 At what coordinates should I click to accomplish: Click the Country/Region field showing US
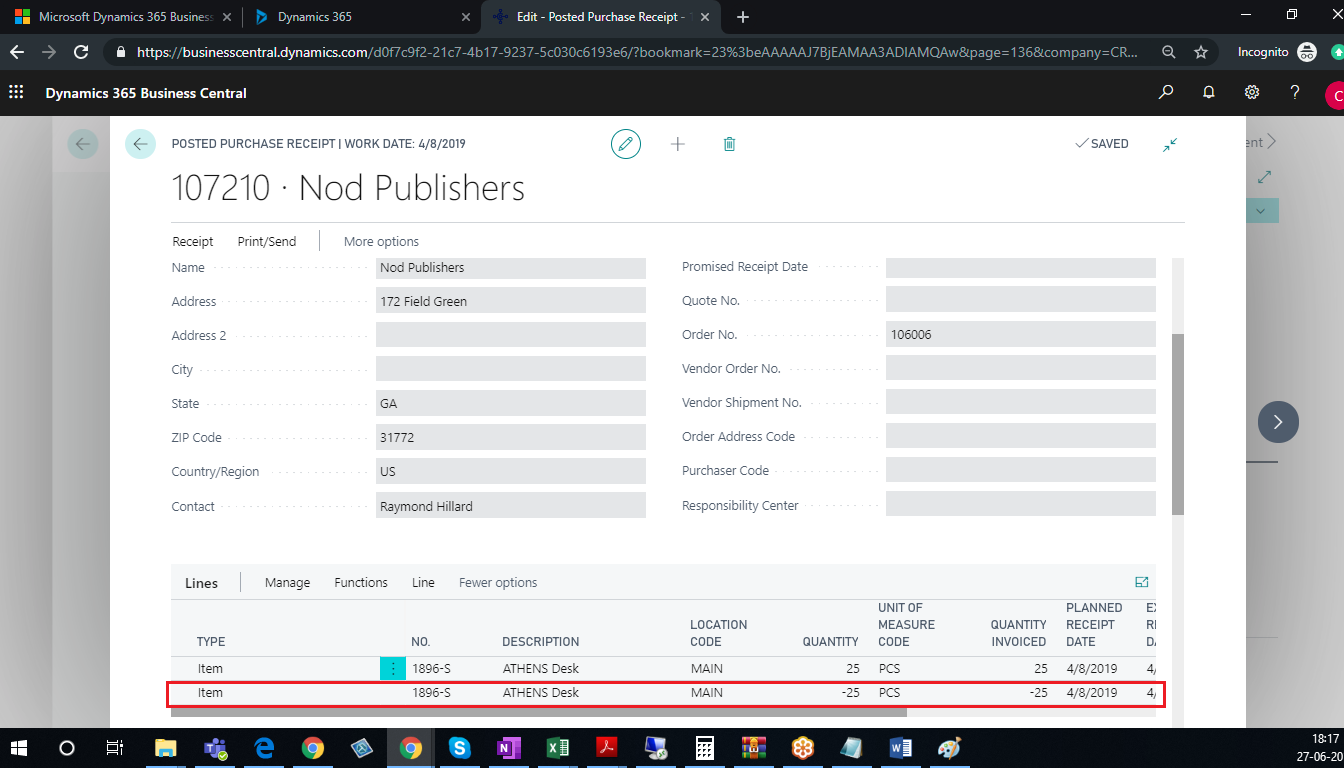coord(511,472)
